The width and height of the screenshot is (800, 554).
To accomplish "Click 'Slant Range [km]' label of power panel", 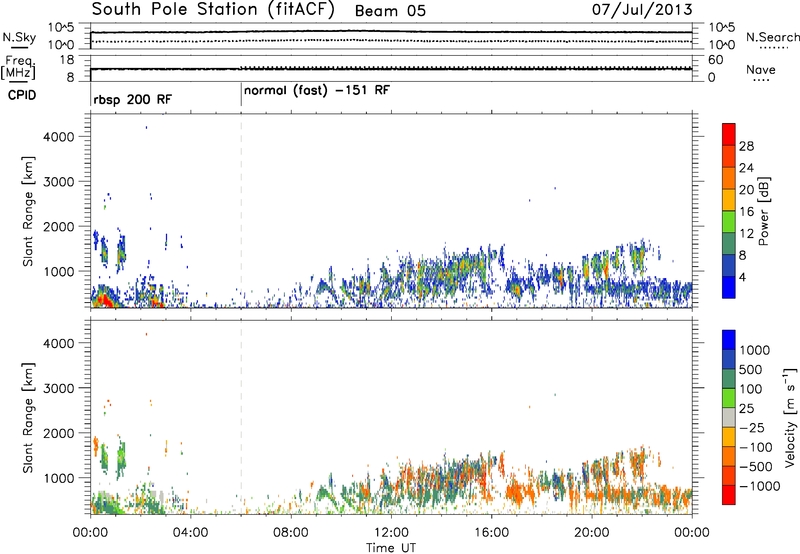I will tap(28, 211).
